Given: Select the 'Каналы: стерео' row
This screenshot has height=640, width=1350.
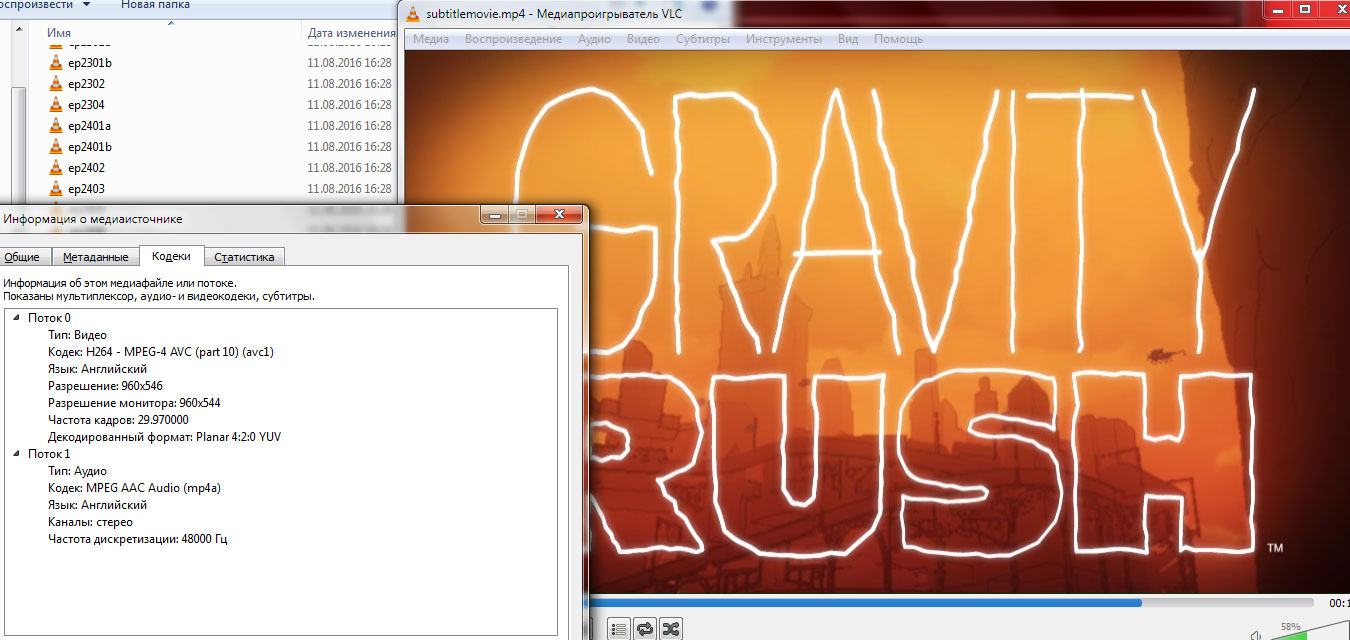Looking at the screenshot, I should [90, 522].
